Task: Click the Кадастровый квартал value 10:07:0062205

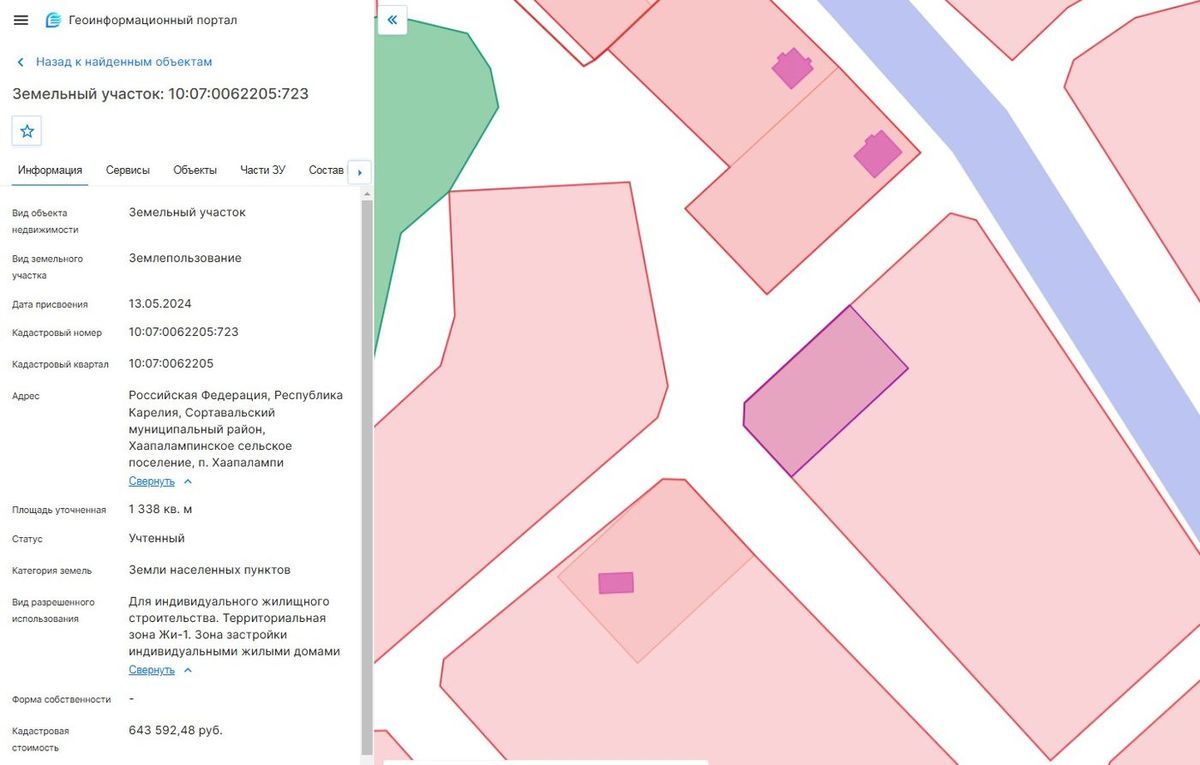Action: (171, 364)
